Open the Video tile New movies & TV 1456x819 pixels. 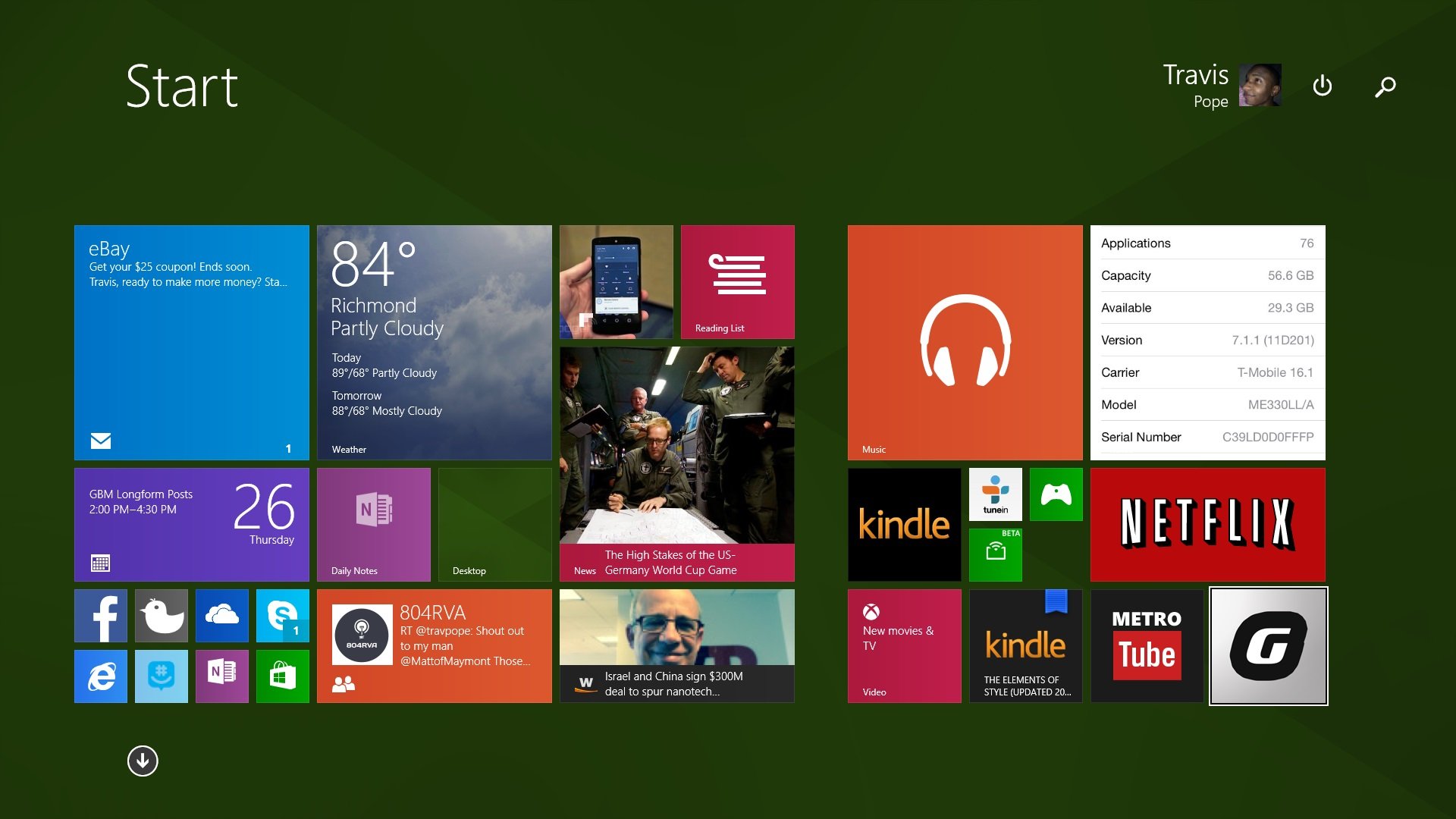(x=905, y=646)
